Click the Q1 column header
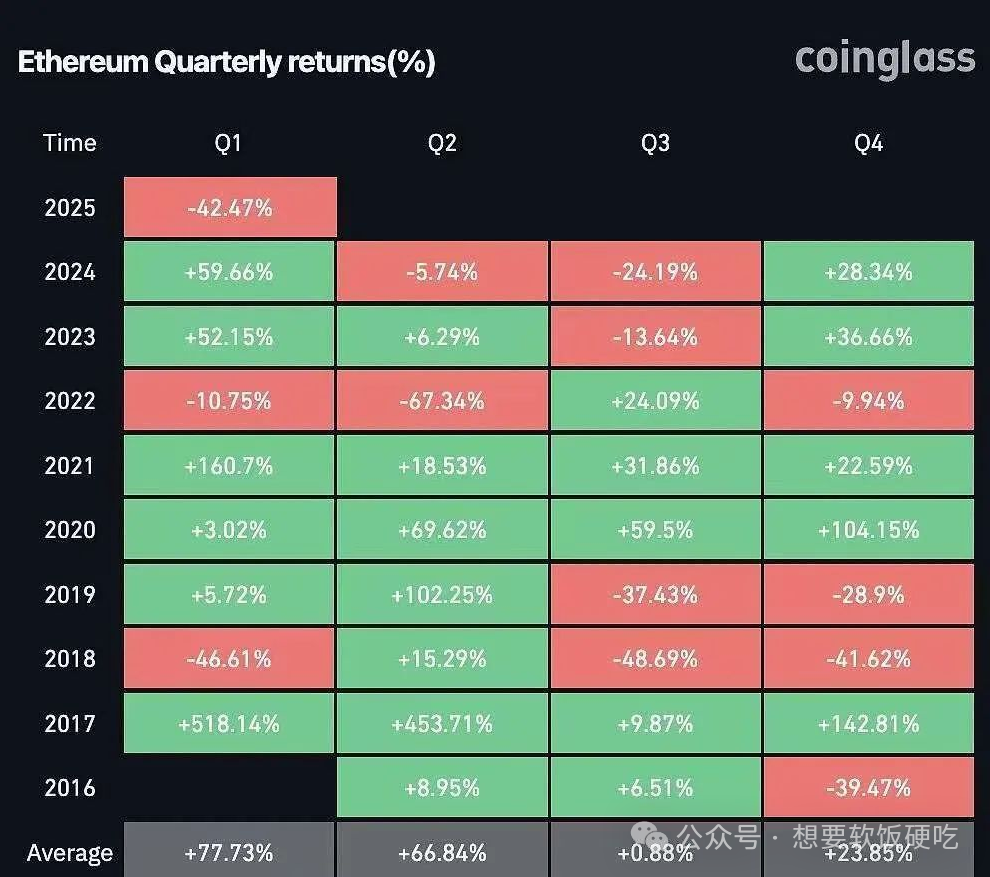The width and height of the screenshot is (990, 877). point(228,143)
